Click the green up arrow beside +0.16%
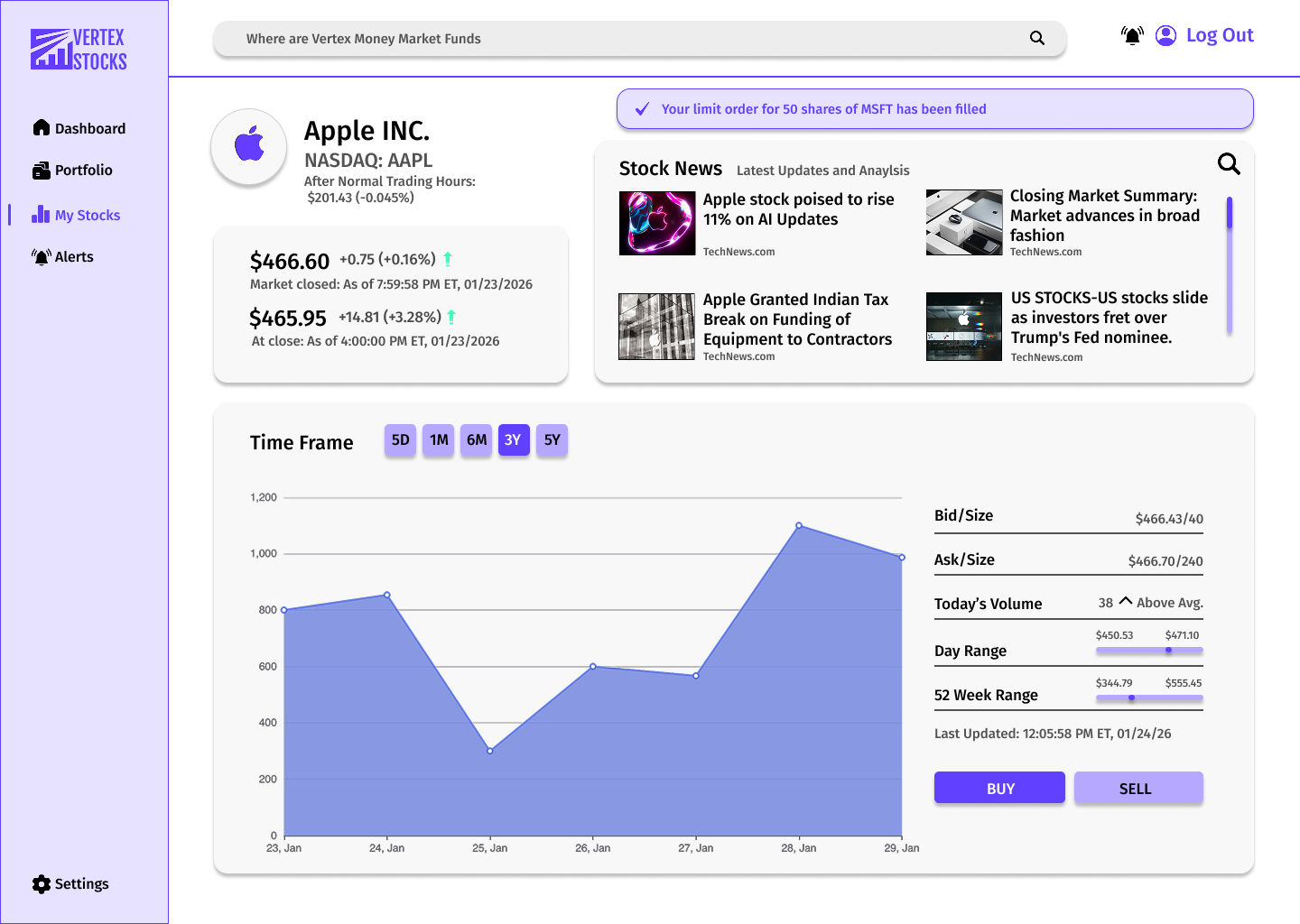 pos(448,259)
